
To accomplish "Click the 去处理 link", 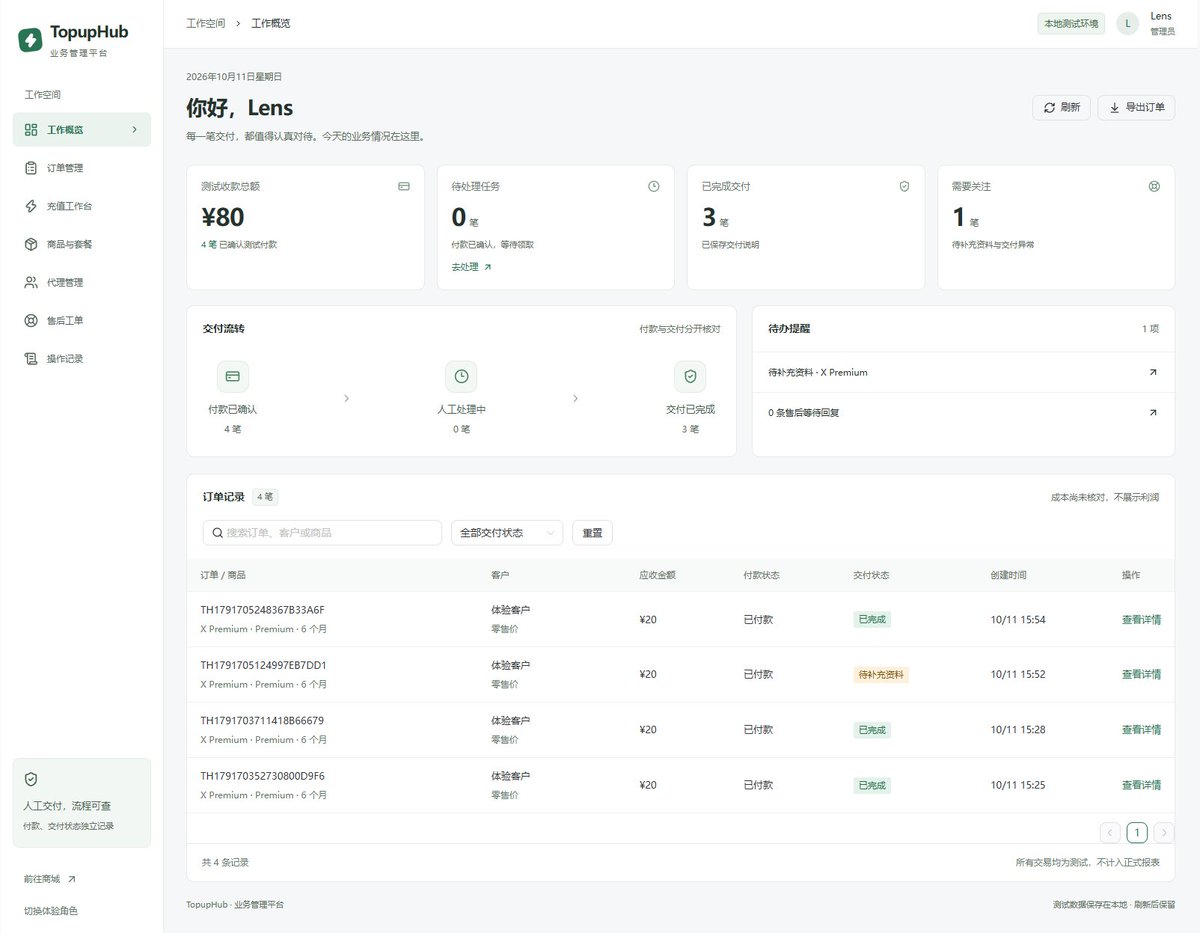I will [472, 267].
